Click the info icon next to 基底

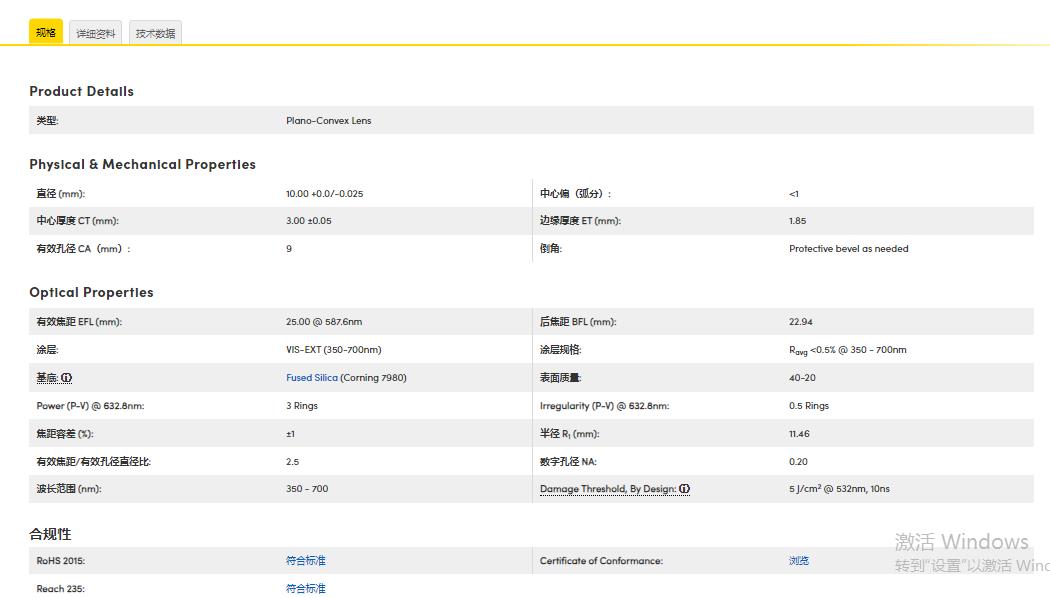(x=67, y=378)
